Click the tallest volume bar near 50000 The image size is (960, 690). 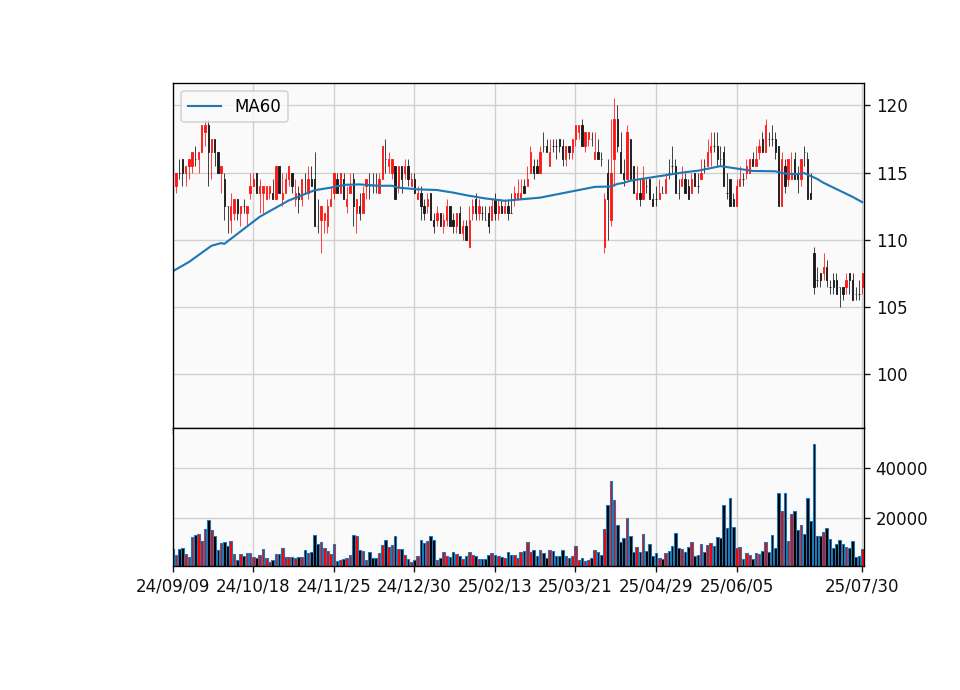814,505
